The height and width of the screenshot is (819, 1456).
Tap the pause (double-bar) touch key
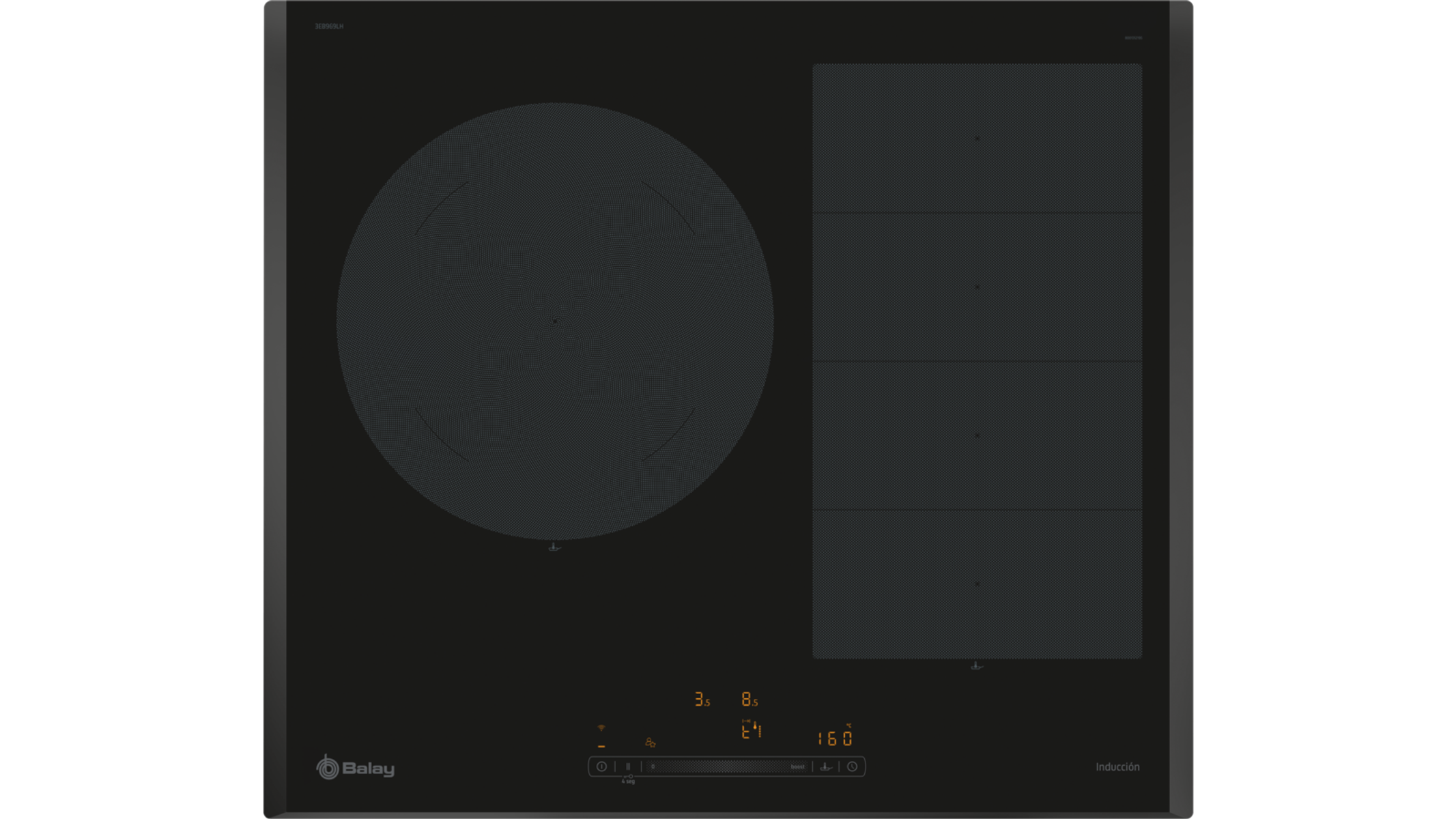(628, 766)
